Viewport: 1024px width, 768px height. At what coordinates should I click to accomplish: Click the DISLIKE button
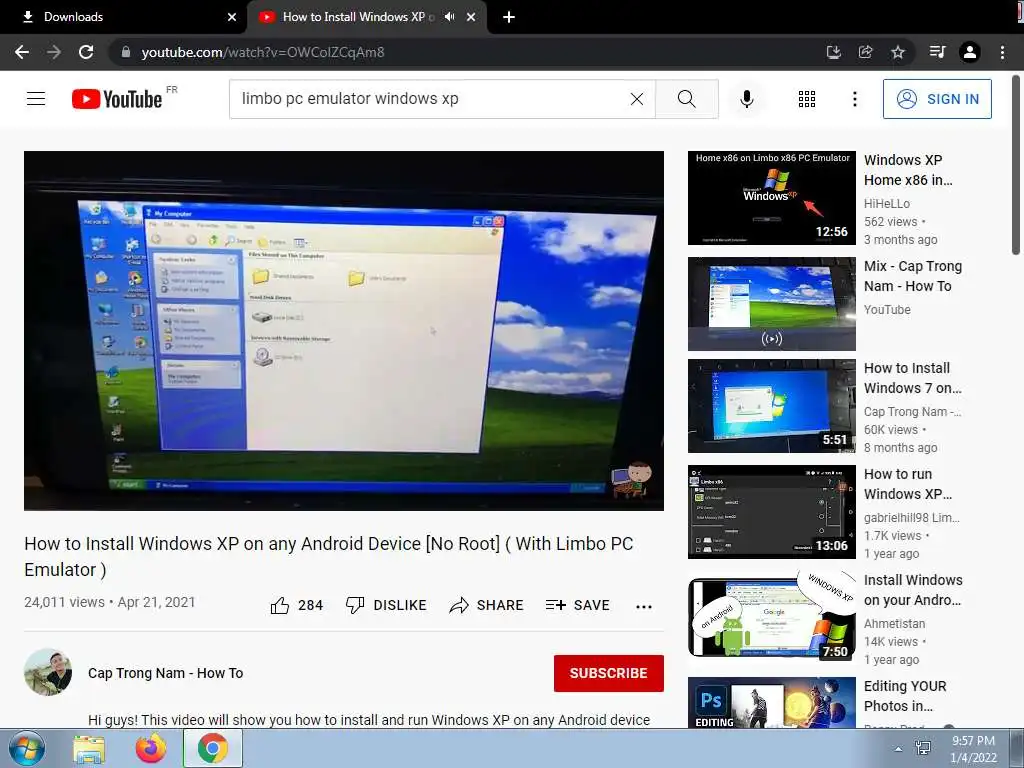[x=386, y=605]
